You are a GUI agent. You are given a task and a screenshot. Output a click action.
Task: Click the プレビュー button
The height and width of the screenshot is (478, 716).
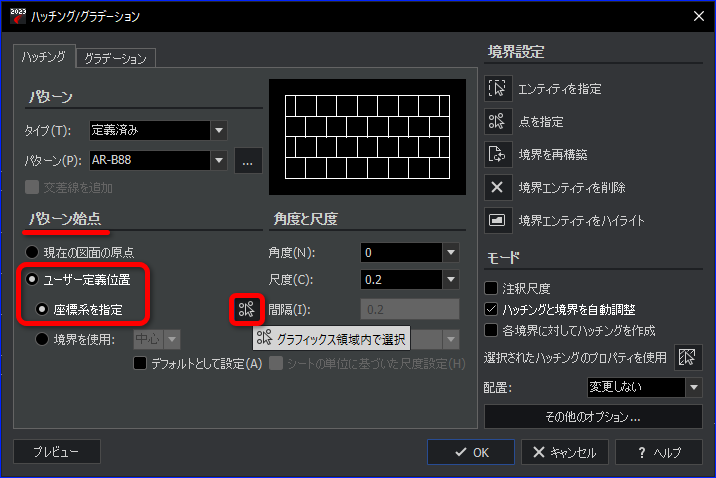tap(57, 452)
